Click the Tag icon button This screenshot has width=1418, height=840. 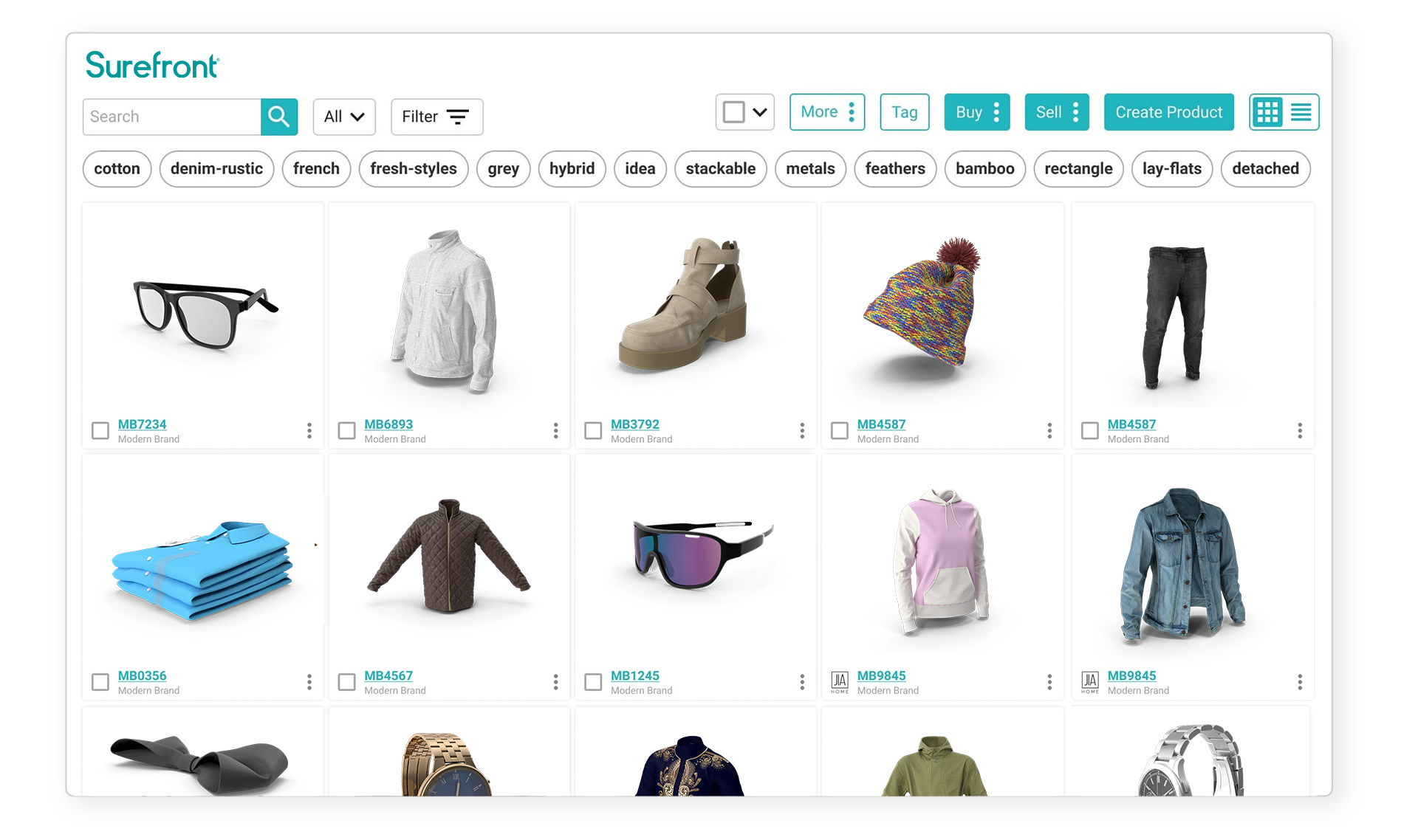tap(904, 112)
